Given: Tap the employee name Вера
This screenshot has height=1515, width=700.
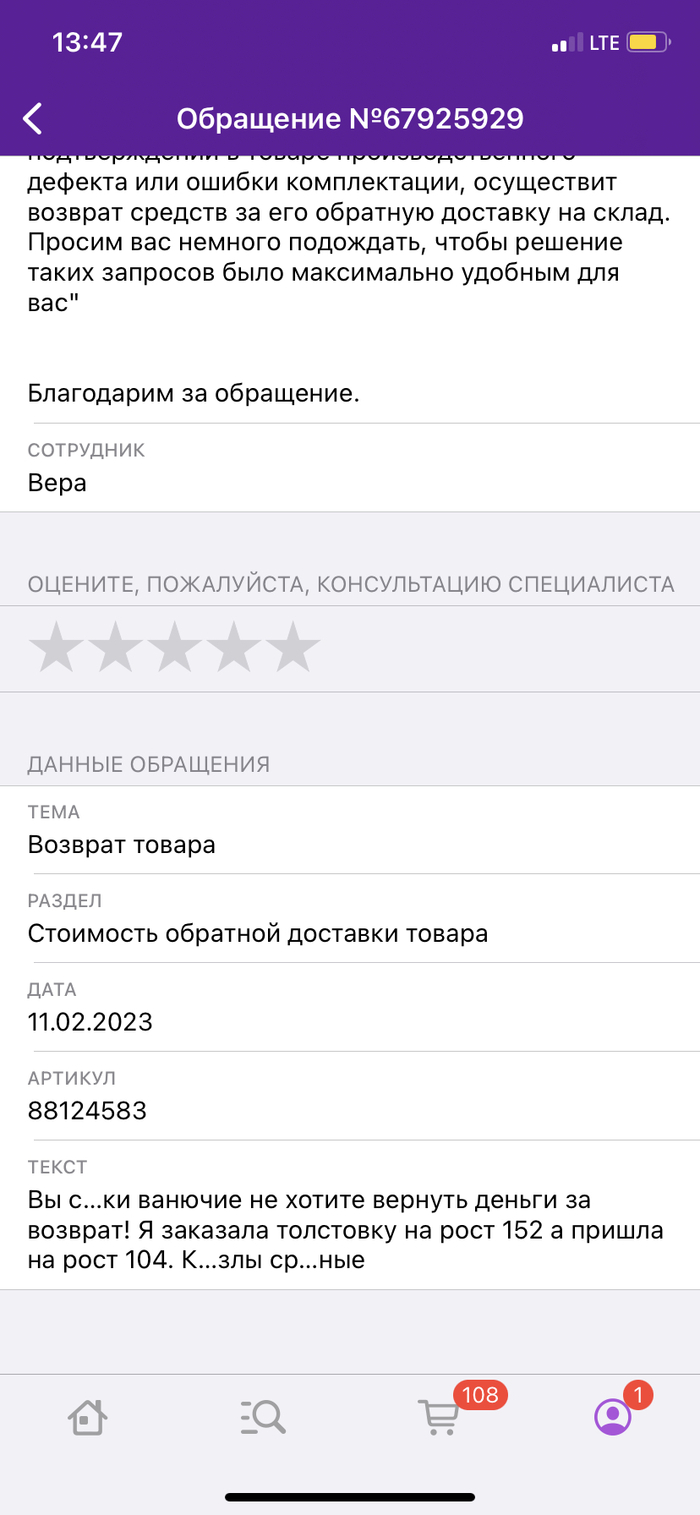Looking at the screenshot, I should point(57,483).
